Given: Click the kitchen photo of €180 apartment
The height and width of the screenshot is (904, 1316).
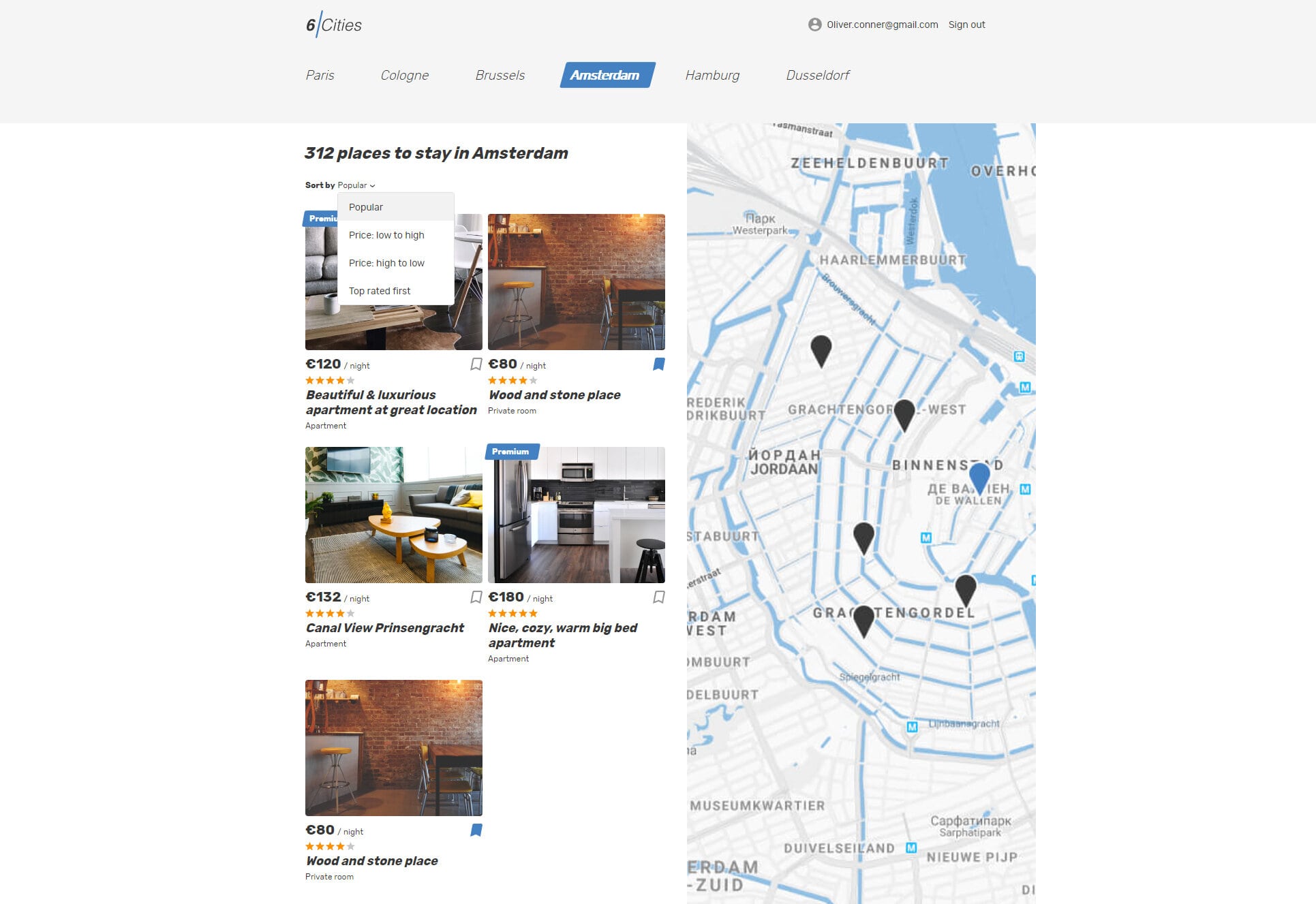Looking at the screenshot, I should 577,515.
